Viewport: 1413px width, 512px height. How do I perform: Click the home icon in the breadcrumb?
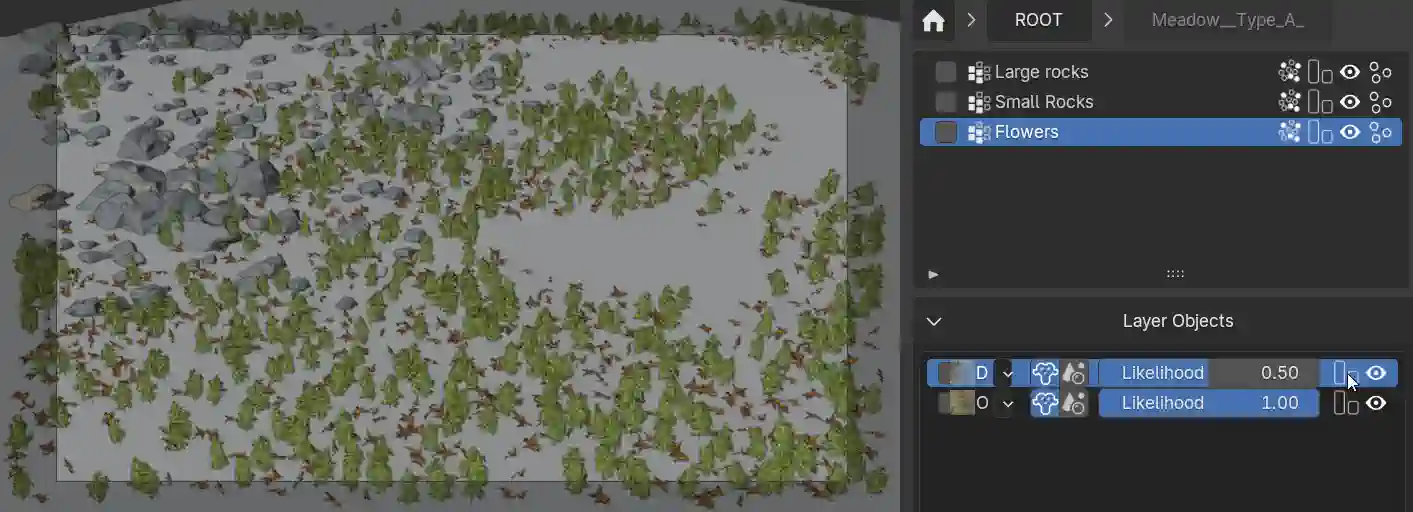pos(933,21)
